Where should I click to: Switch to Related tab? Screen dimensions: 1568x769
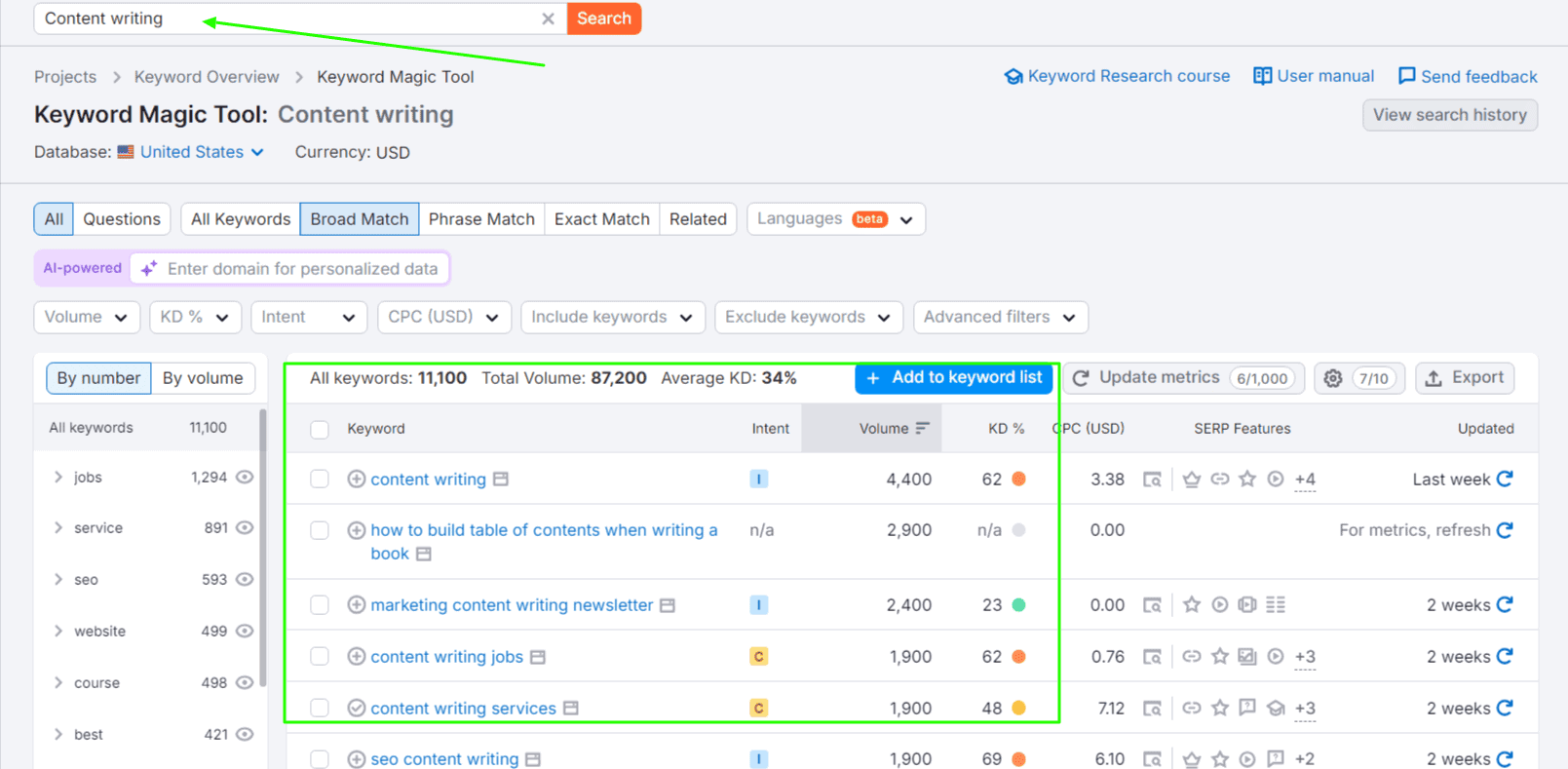pyautogui.click(x=698, y=219)
